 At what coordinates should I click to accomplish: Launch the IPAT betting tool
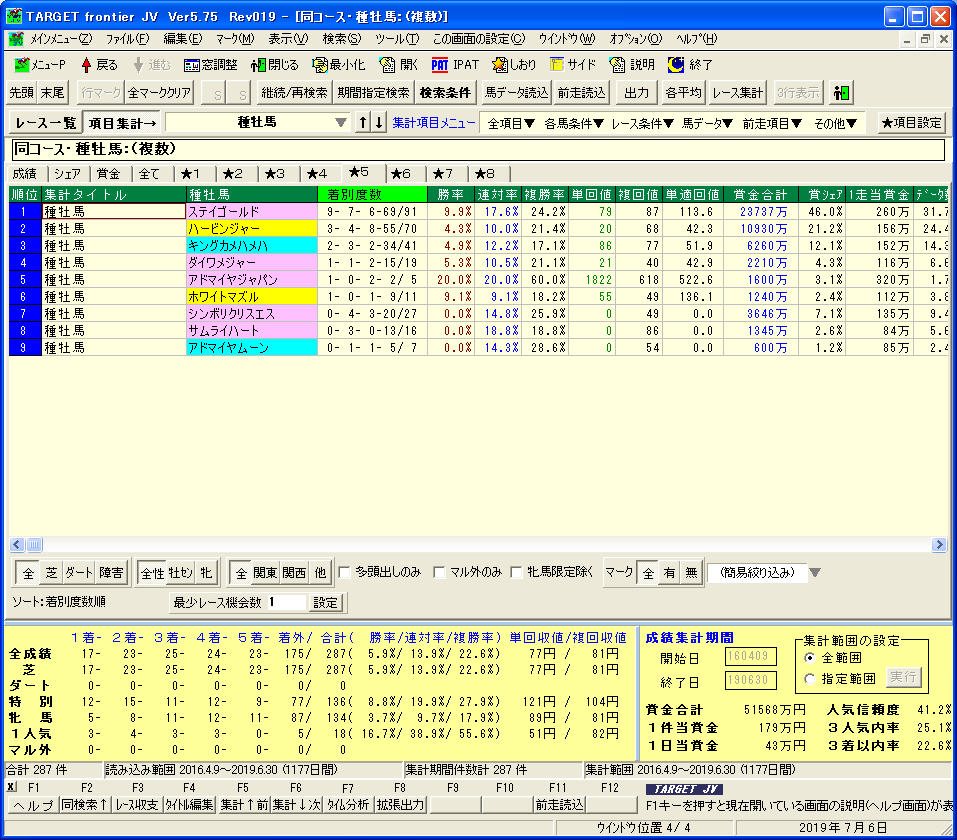455,65
